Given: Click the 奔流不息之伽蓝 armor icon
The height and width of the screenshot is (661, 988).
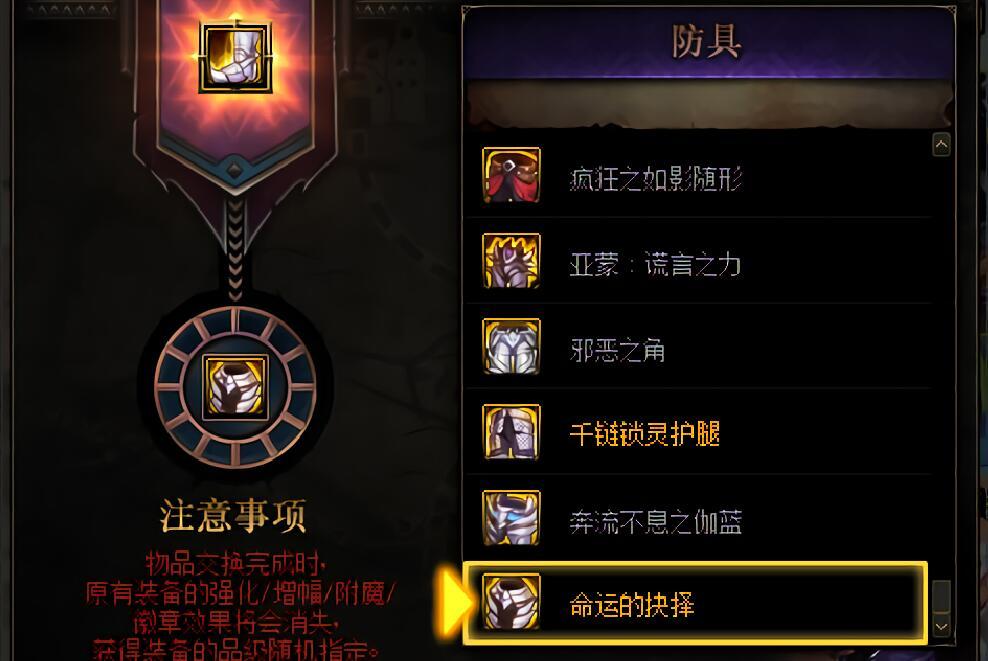Looking at the screenshot, I should pos(511,518).
